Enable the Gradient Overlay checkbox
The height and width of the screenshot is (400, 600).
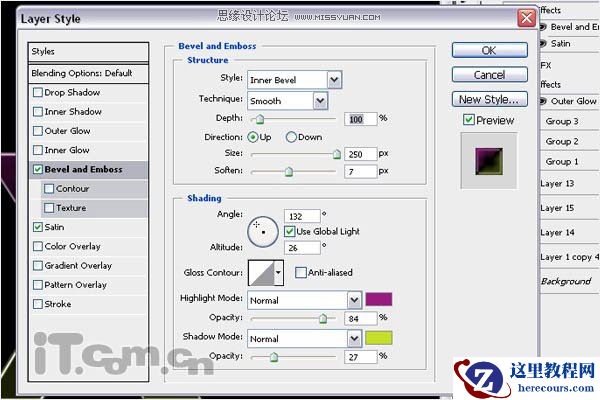pyautogui.click(x=38, y=266)
